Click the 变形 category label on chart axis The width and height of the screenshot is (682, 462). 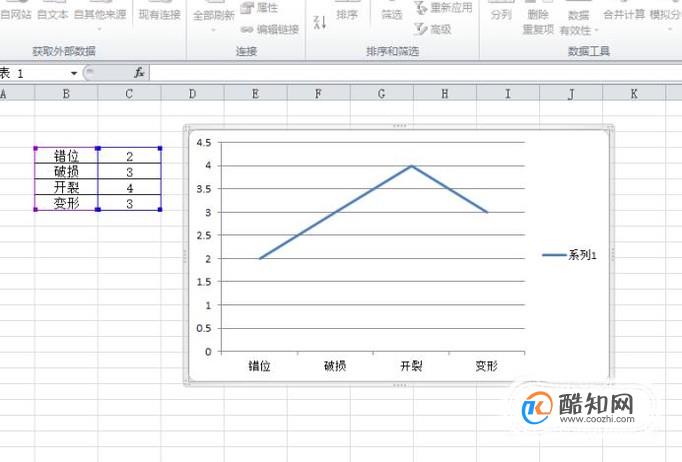pyautogui.click(x=487, y=366)
